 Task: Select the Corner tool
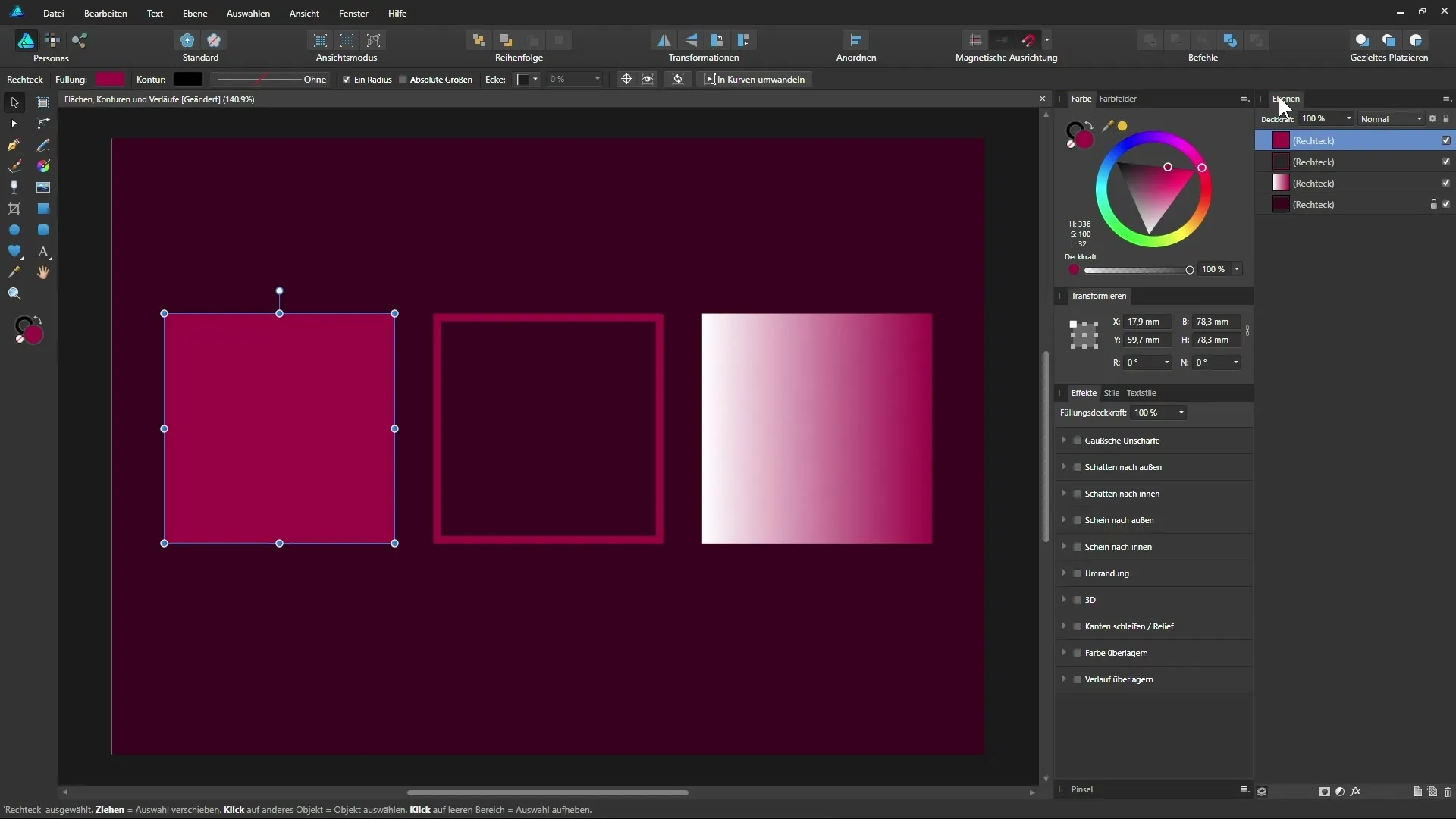click(x=43, y=124)
